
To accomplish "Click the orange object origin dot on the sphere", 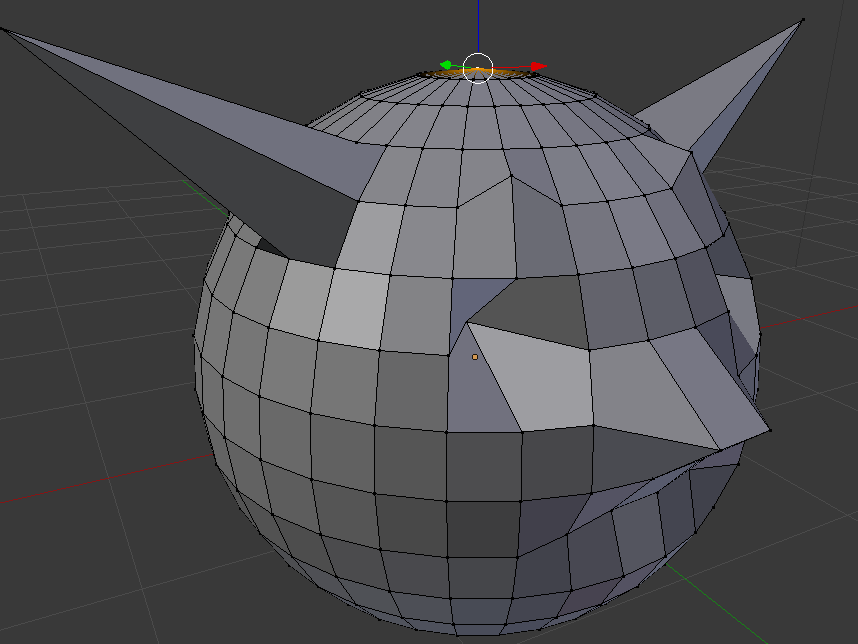I will pyautogui.click(x=475, y=357).
